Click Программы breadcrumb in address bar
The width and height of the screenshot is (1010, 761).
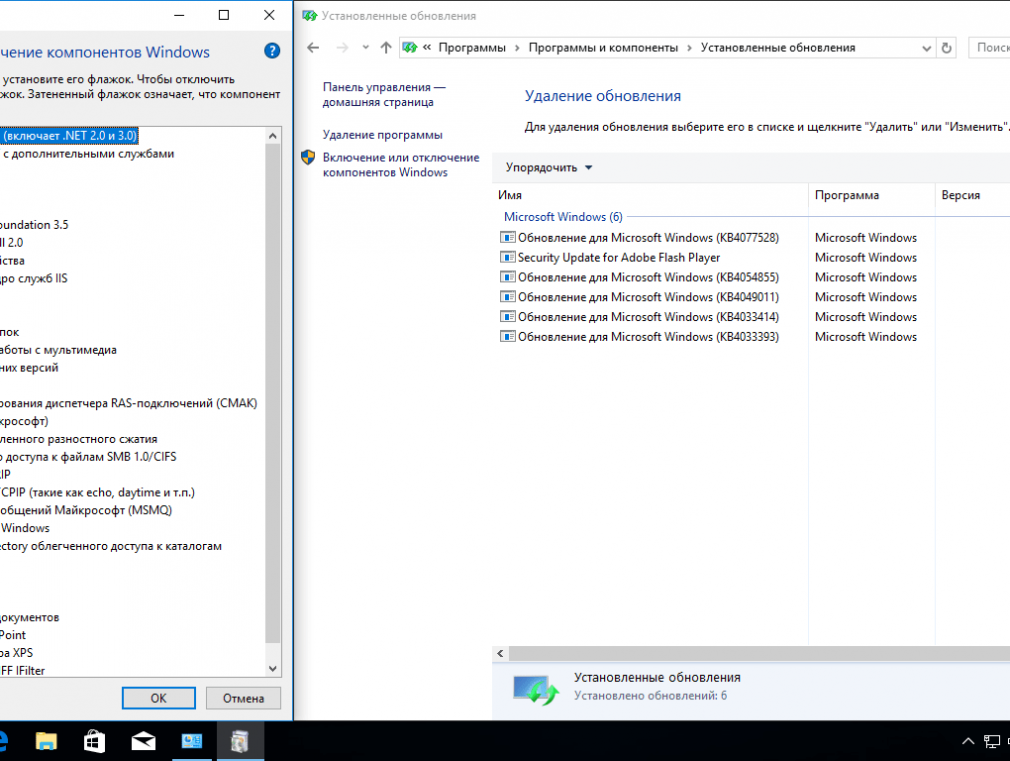(x=472, y=48)
